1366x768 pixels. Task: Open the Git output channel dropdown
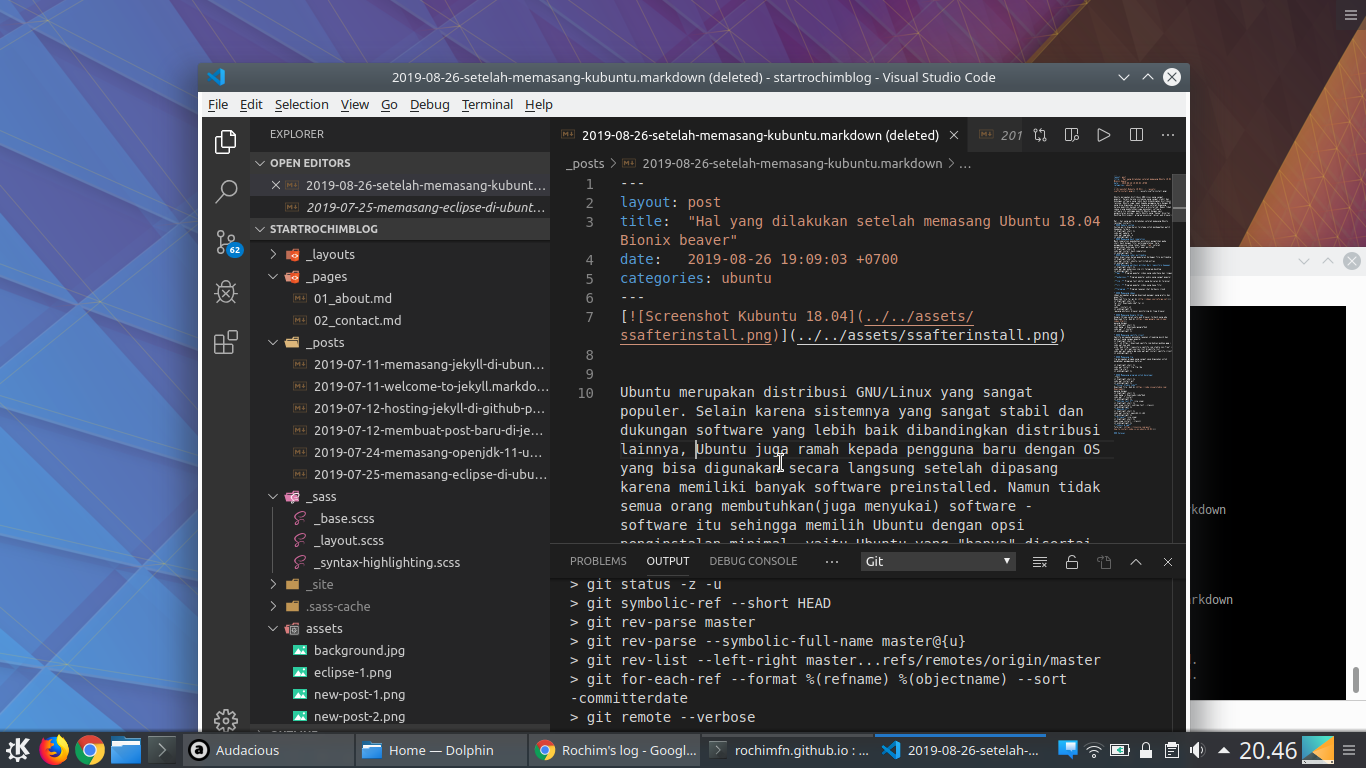point(938,561)
